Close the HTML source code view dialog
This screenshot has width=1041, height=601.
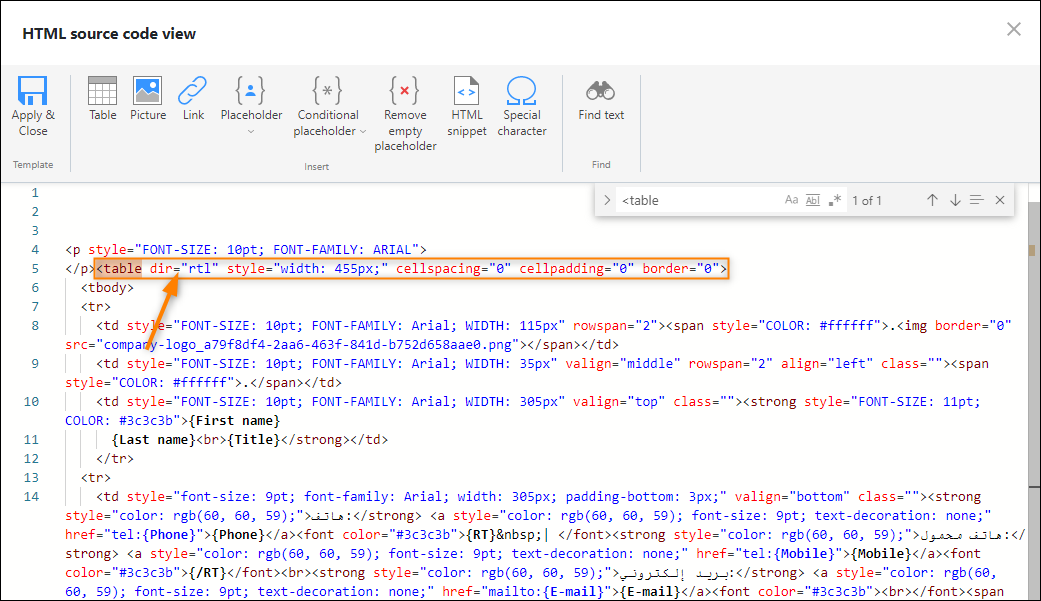[x=1013, y=29]
